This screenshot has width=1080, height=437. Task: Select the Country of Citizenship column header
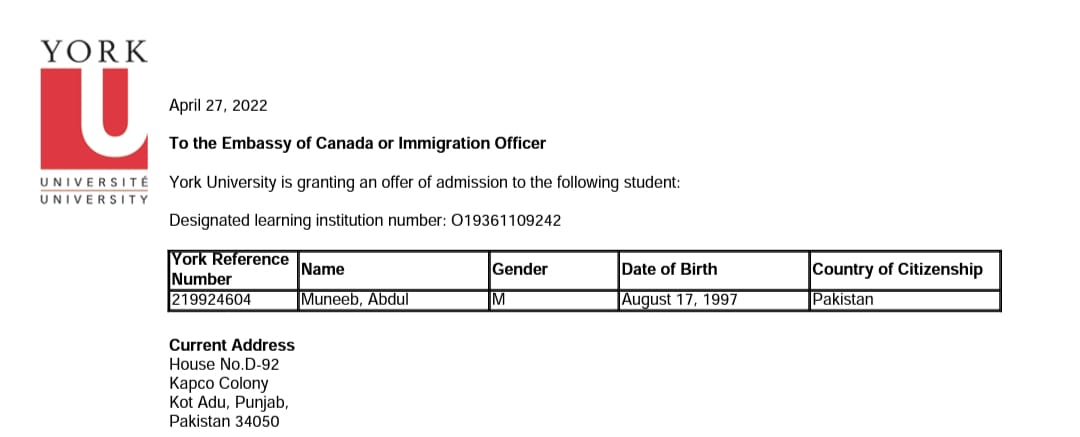pos(897,269)
